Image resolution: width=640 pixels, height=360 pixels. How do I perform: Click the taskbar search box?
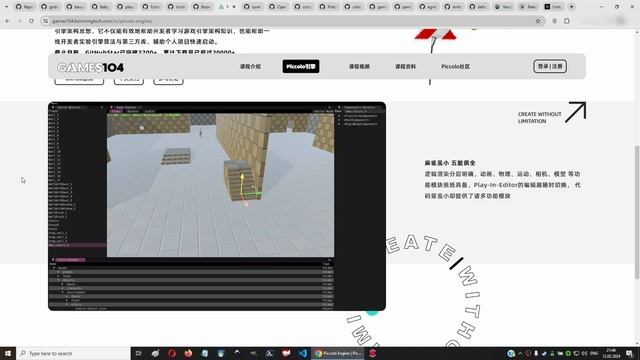coord(73,353)
